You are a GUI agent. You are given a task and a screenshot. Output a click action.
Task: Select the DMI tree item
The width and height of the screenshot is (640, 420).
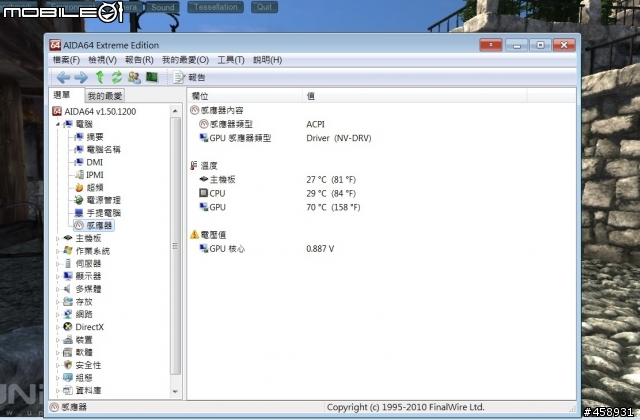click(x=89, y=162)
